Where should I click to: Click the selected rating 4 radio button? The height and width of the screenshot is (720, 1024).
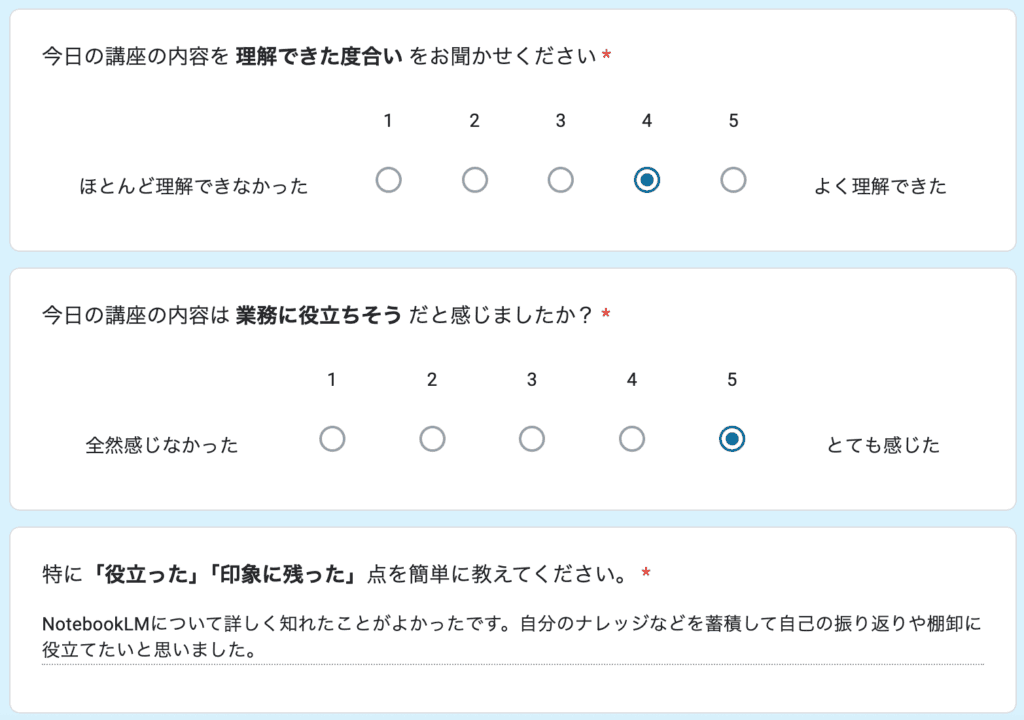(646, 180)
